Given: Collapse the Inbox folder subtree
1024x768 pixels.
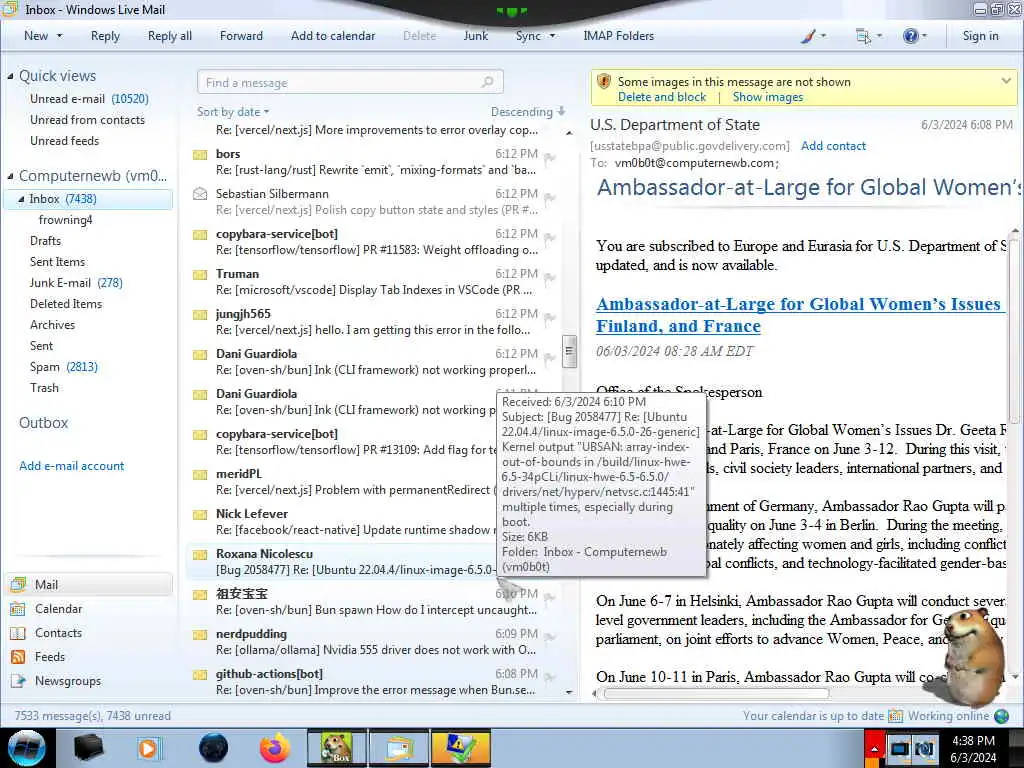Looking at the screenshot, I should (21, 199).
